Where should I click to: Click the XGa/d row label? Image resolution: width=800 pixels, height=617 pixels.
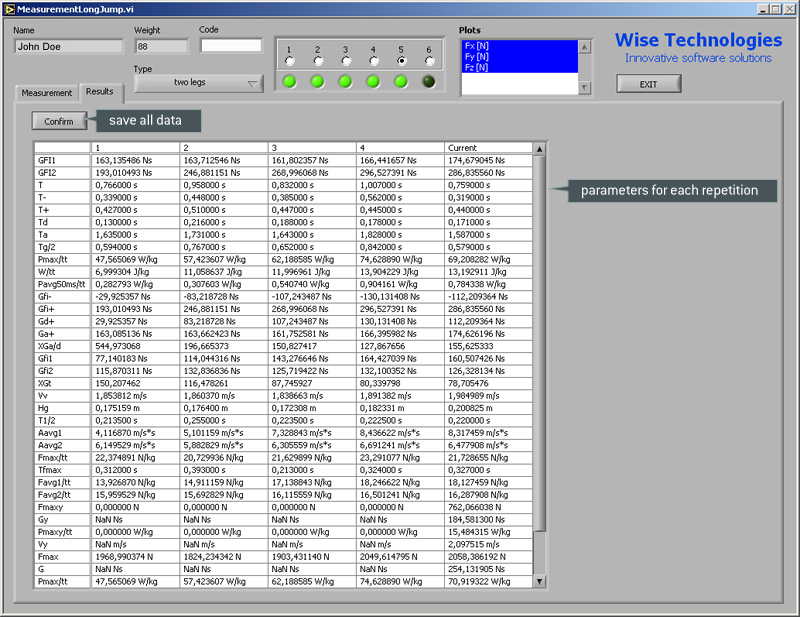click(62, 346)
